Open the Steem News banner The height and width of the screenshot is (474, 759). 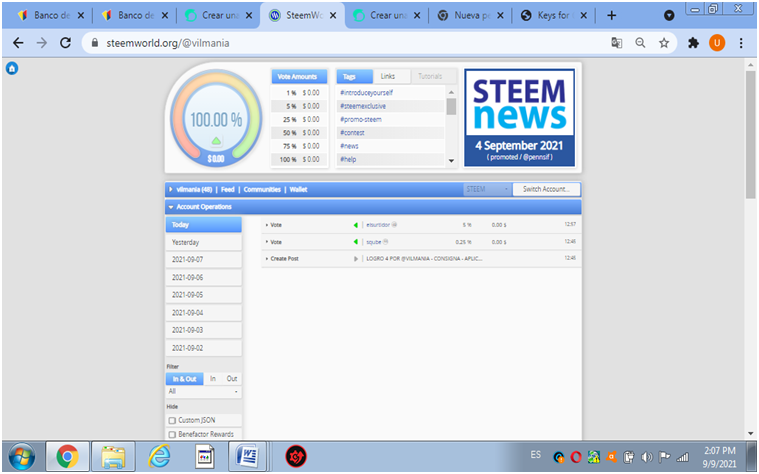coord(519,118)
